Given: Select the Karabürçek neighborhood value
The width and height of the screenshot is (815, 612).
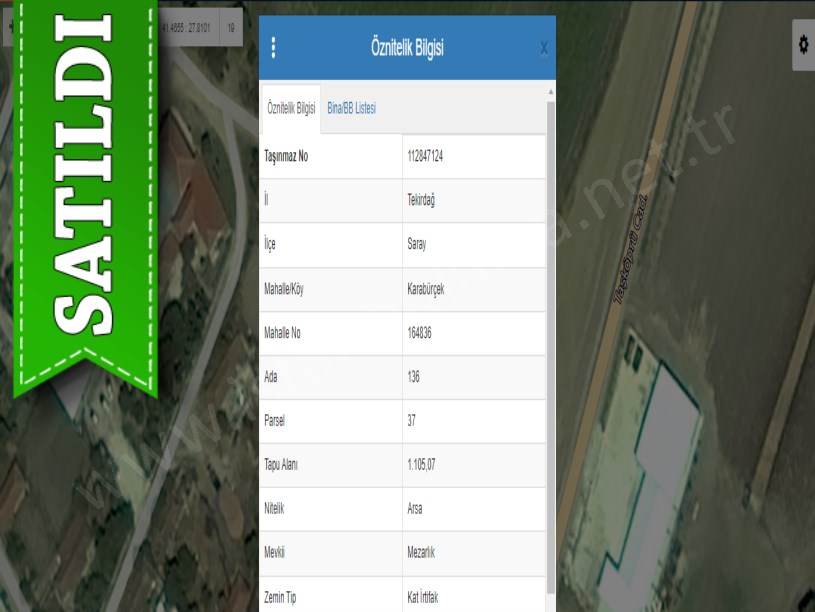Looking at the screenshot, I should pyautogui.click(x=428, y=289).
